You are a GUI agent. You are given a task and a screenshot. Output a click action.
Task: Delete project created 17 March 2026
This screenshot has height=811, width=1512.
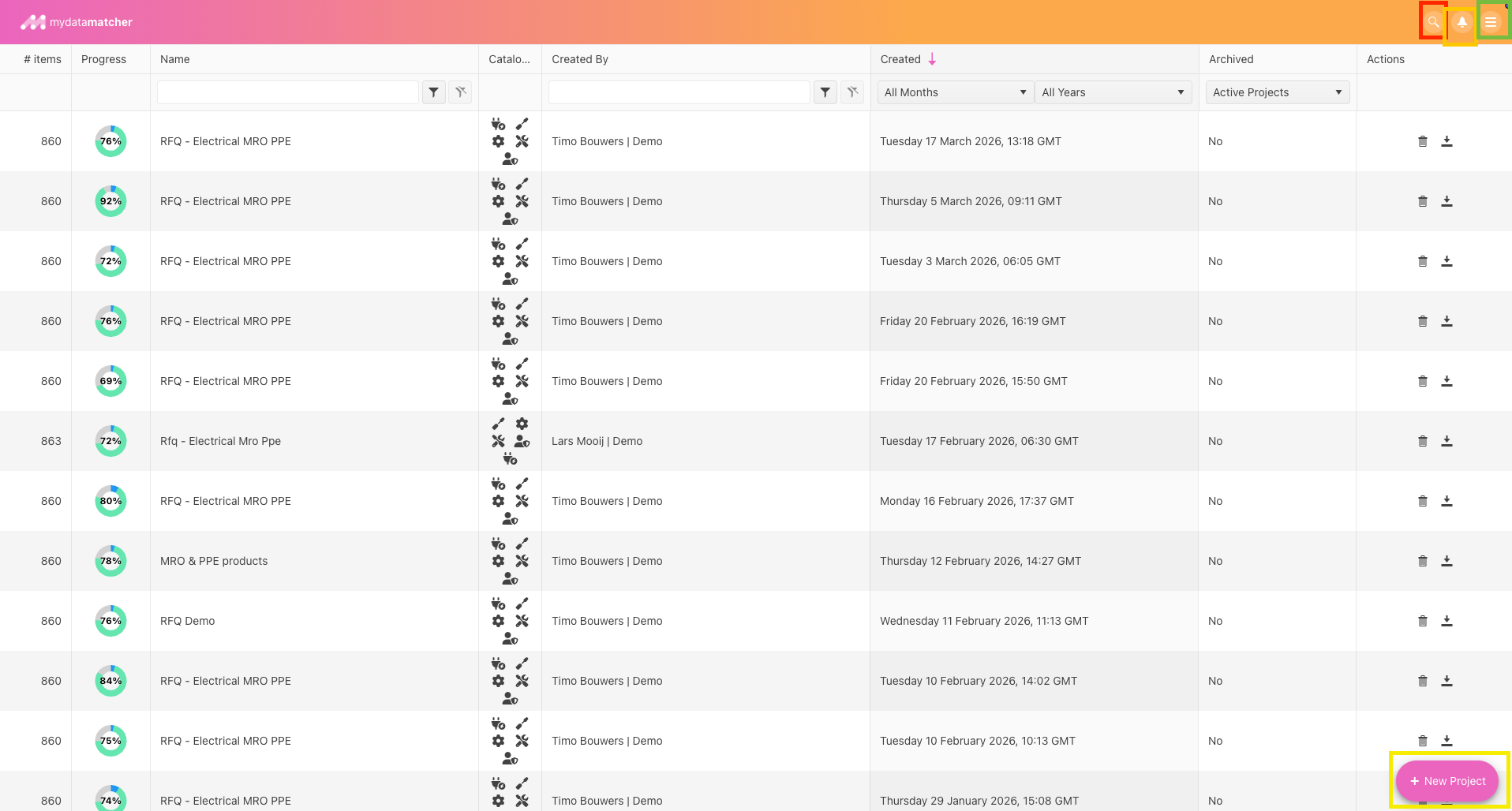[x=1423, y=141]
